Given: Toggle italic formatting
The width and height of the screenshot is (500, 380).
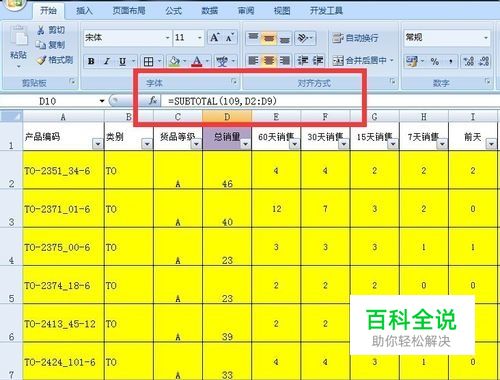Looking at the screenshot, I should 107,61.
